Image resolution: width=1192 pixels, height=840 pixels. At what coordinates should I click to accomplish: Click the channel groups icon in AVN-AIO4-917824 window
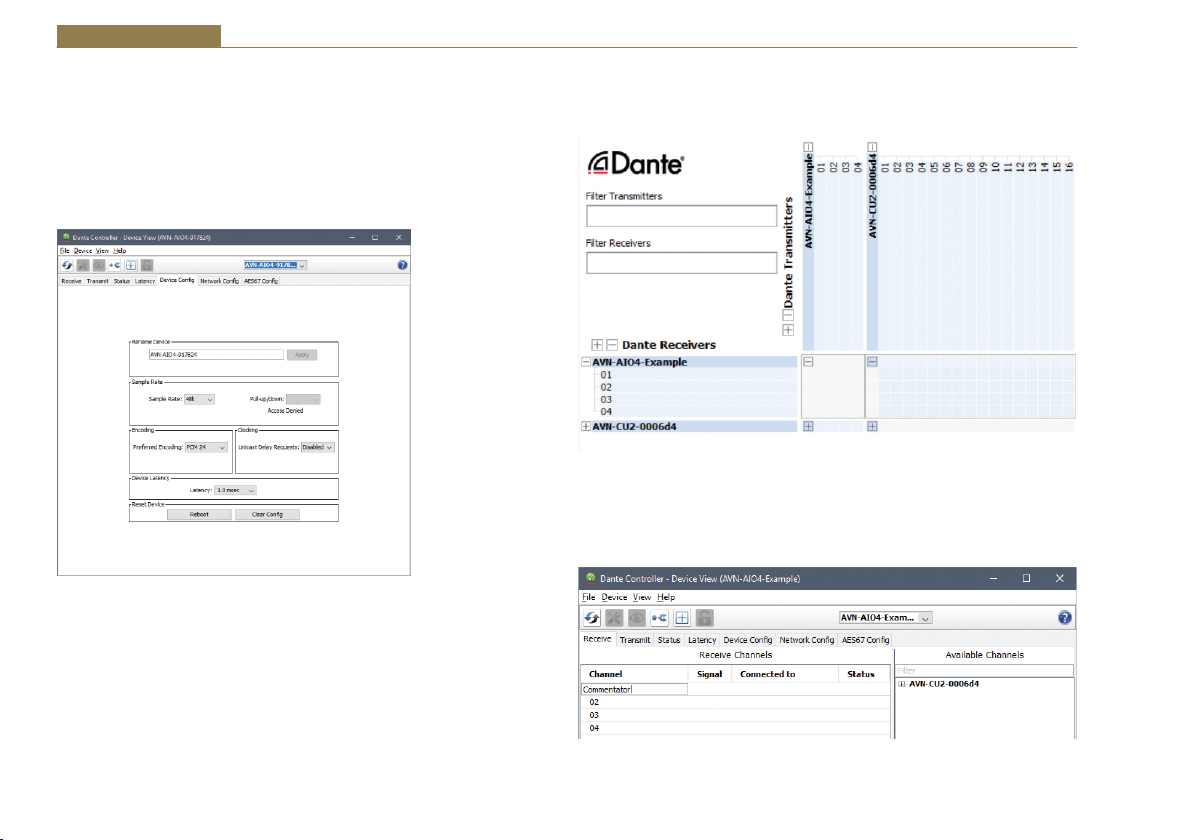[115, 265]
